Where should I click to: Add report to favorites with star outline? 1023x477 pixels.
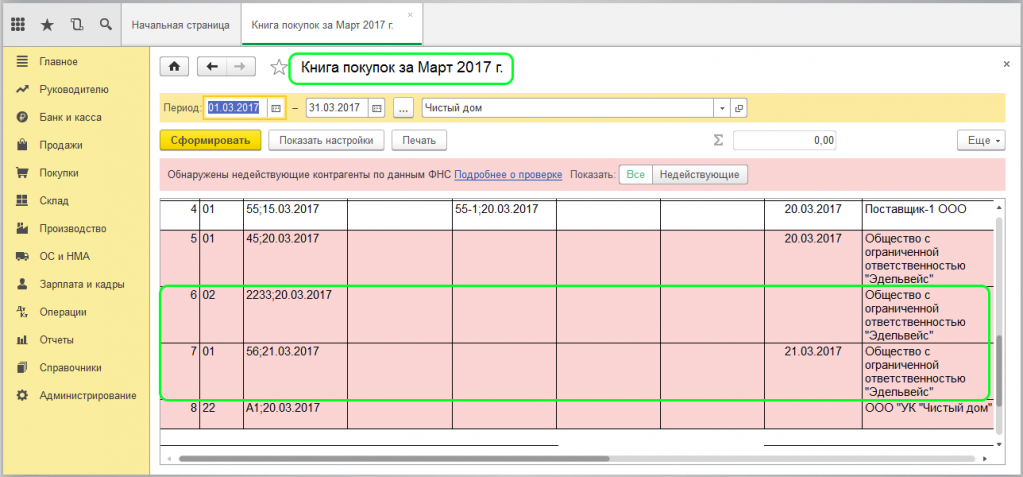pyautogui.click(x=278, y=67)
